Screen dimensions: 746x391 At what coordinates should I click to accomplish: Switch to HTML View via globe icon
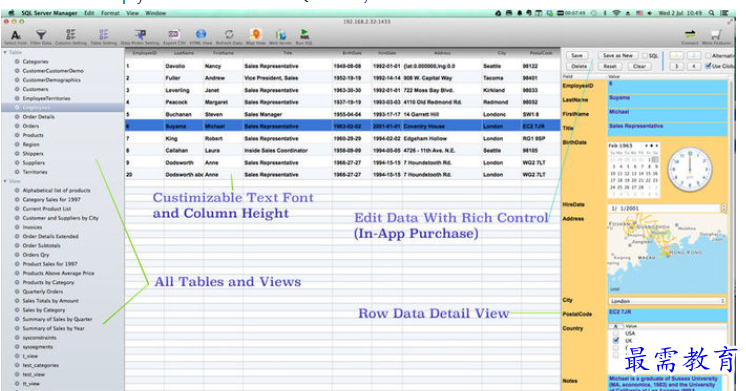(201, 34)
